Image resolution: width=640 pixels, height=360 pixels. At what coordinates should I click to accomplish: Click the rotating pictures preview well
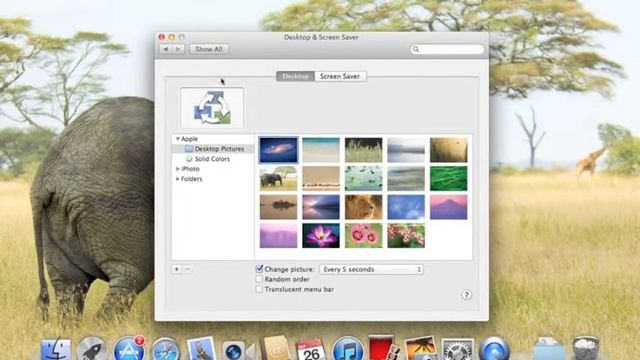pyautogui.click(x=212, y=108)
